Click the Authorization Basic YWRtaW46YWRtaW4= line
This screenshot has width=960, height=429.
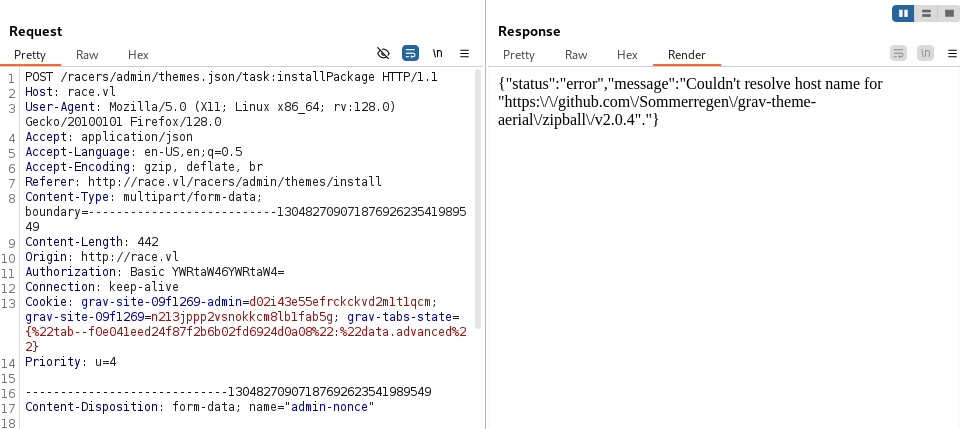tap(155, 271)
